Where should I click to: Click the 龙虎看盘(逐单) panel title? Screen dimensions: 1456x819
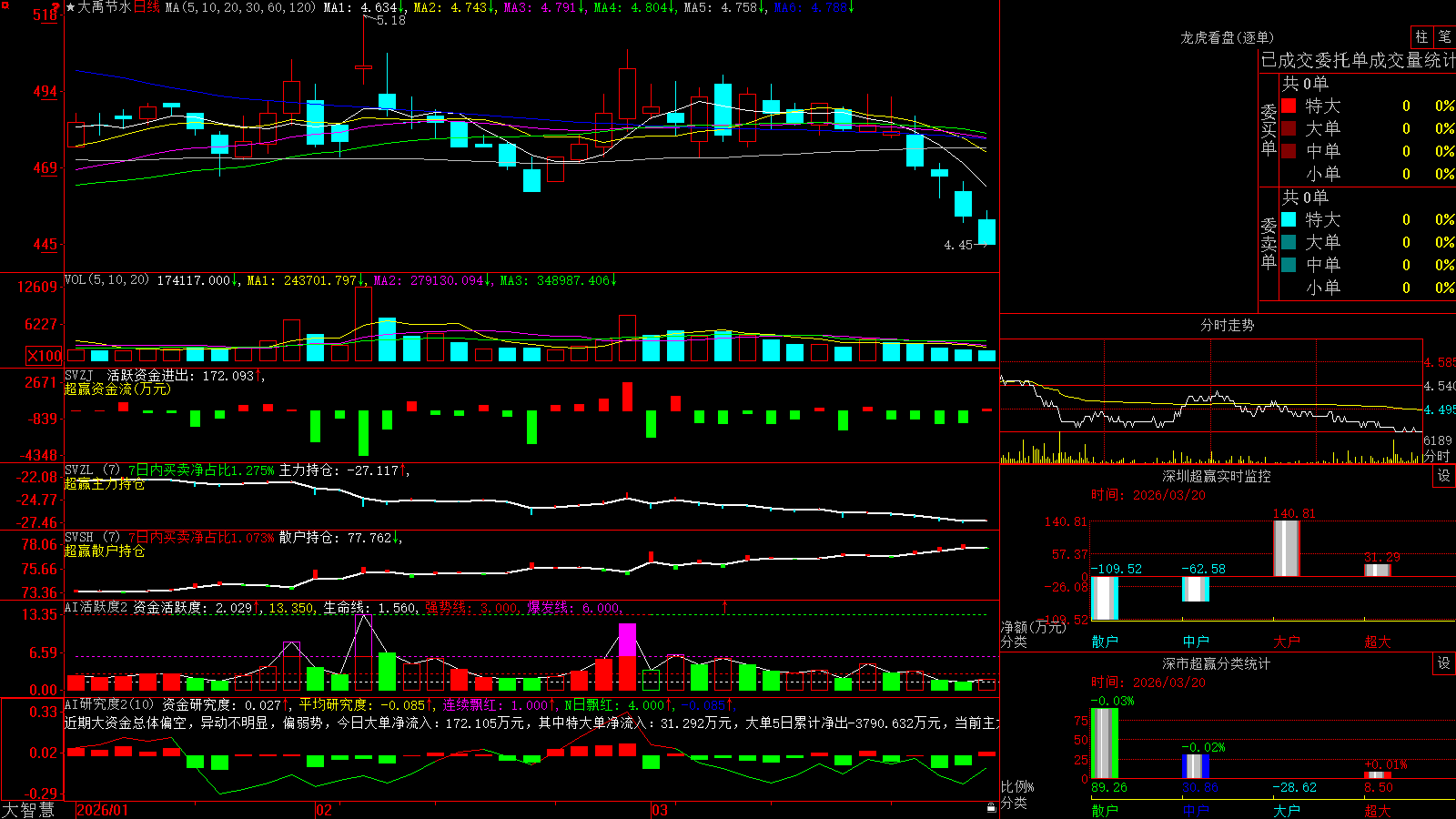click(x=1227, y=37)
